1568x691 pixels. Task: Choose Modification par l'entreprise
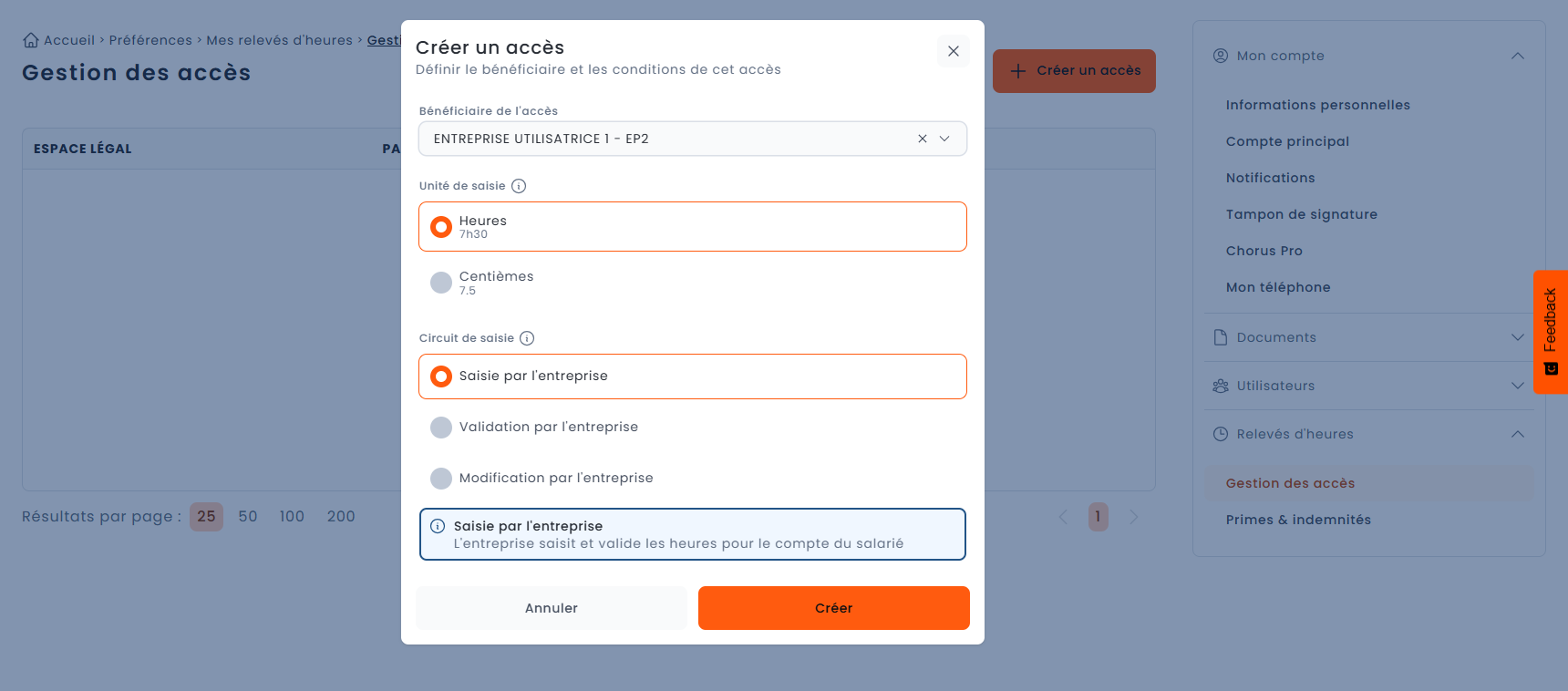coord(693,478)
